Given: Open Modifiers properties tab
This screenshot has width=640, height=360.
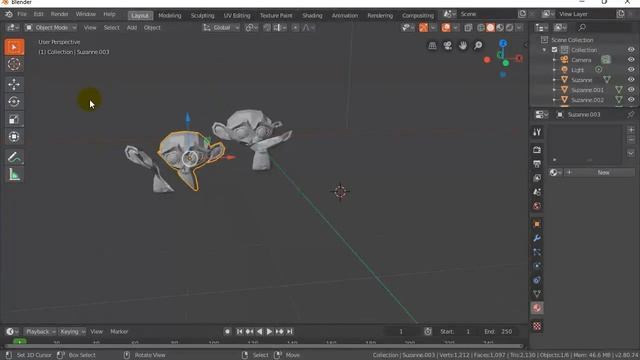Looking at the screenshot, I should coord(537,238).
